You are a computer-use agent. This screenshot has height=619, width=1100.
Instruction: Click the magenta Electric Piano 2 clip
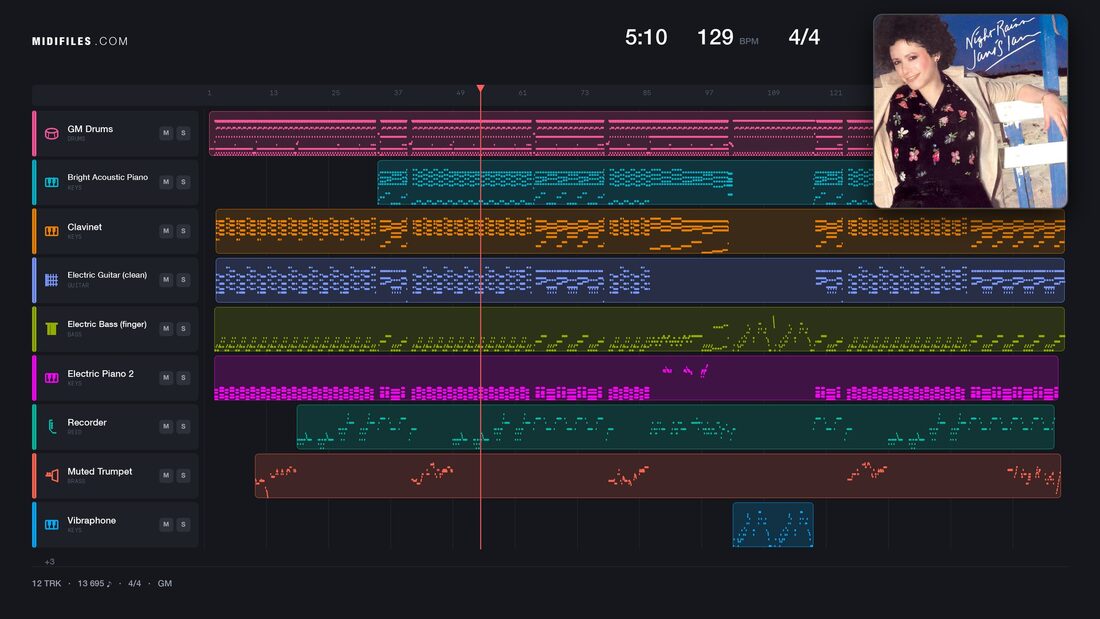[636, 378]
